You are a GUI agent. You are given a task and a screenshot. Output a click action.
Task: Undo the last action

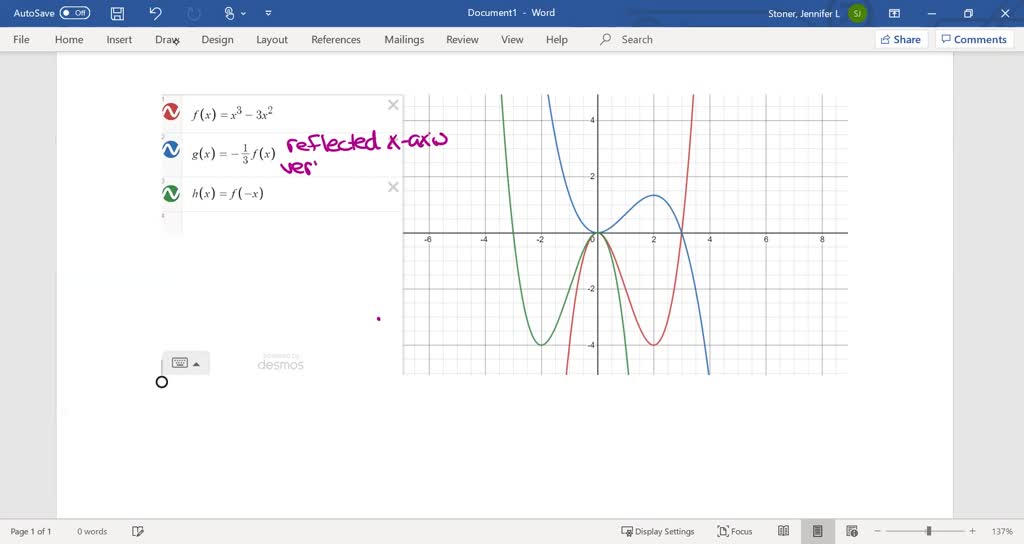[x=155, y=13]
